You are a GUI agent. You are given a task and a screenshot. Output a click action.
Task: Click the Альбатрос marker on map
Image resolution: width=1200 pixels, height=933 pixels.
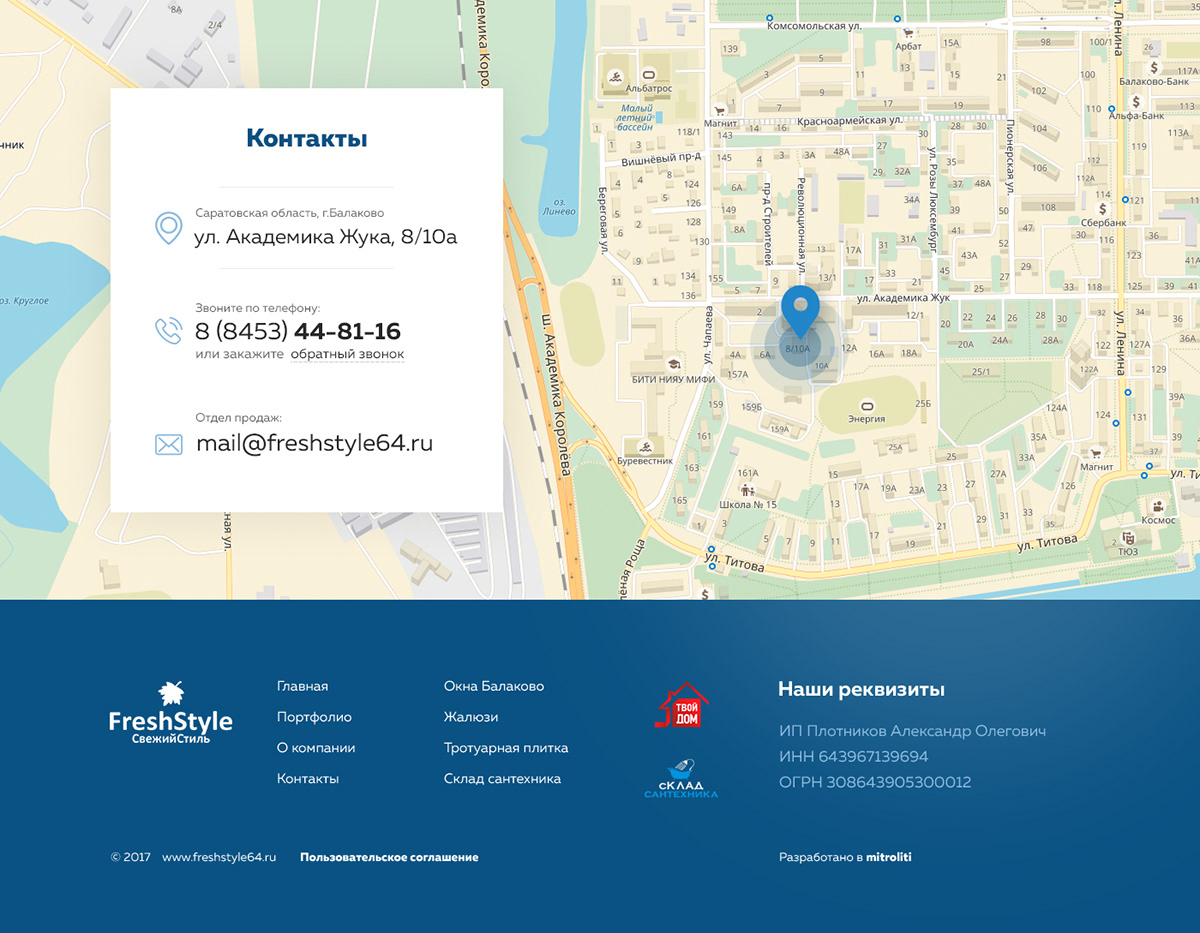click(648, 75)
